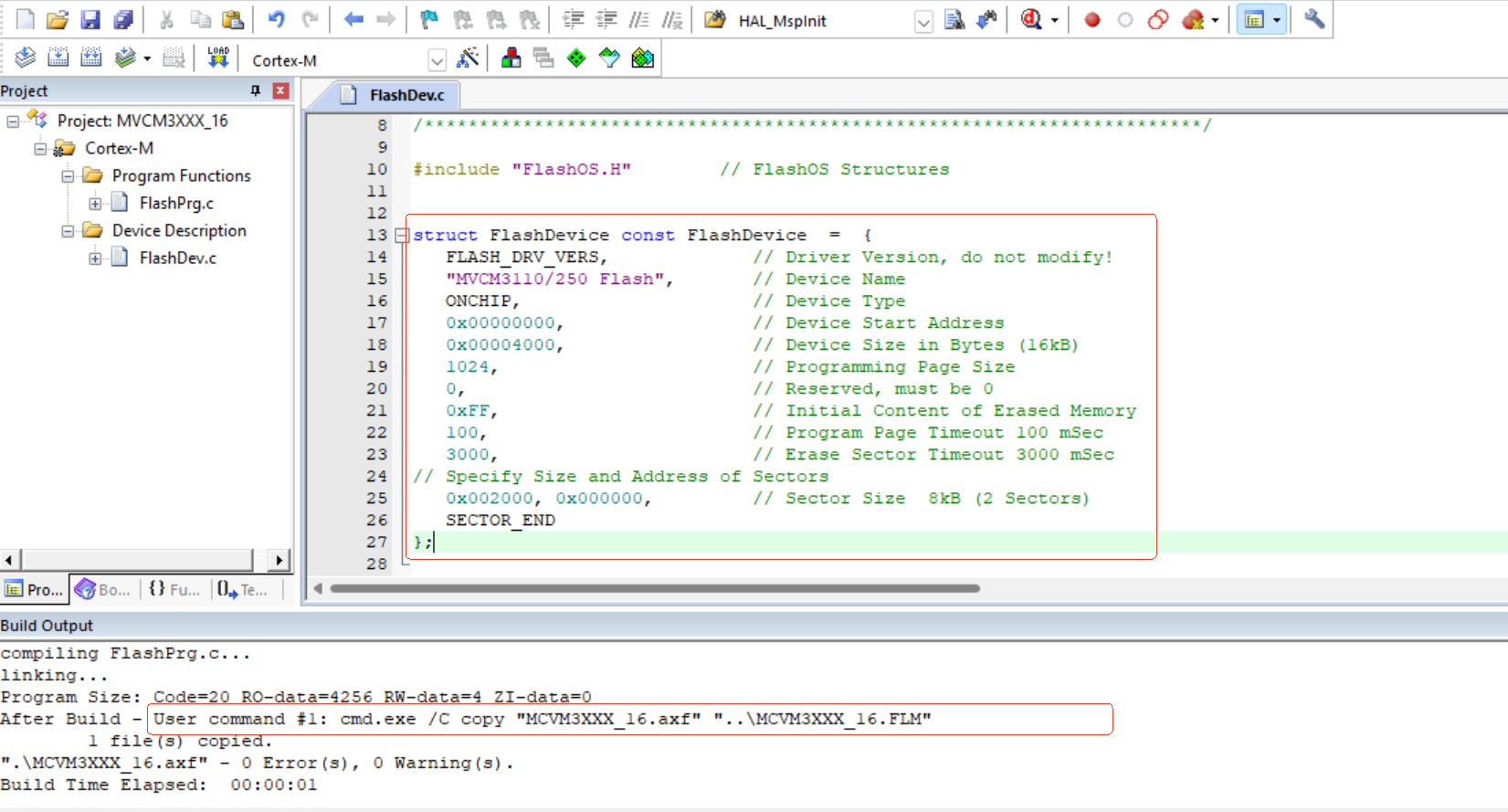This screenshot has height=812, width=1508.
Task: Select FlashDev.c in the project tree
Action: click(177, 258)
